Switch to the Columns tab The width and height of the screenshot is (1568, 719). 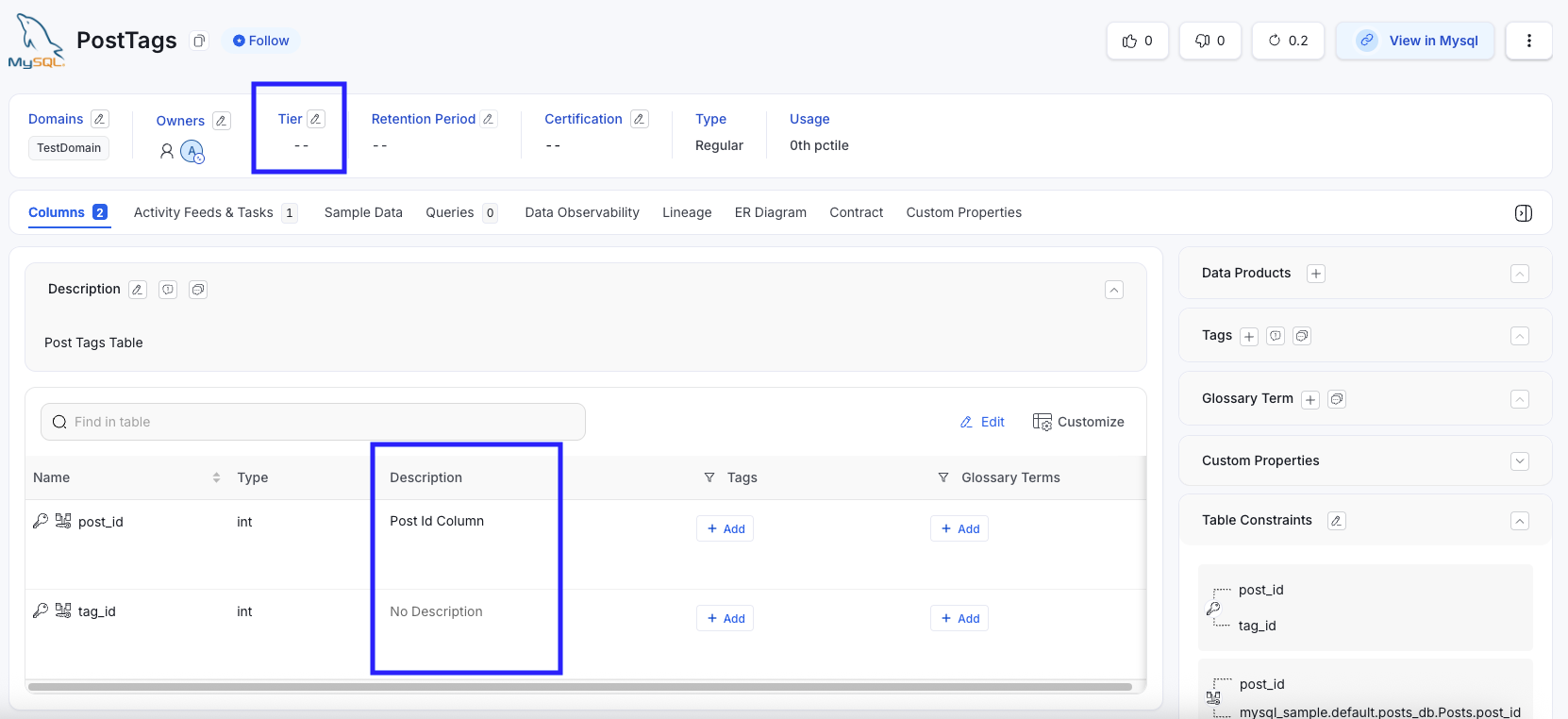pos(68,212)
